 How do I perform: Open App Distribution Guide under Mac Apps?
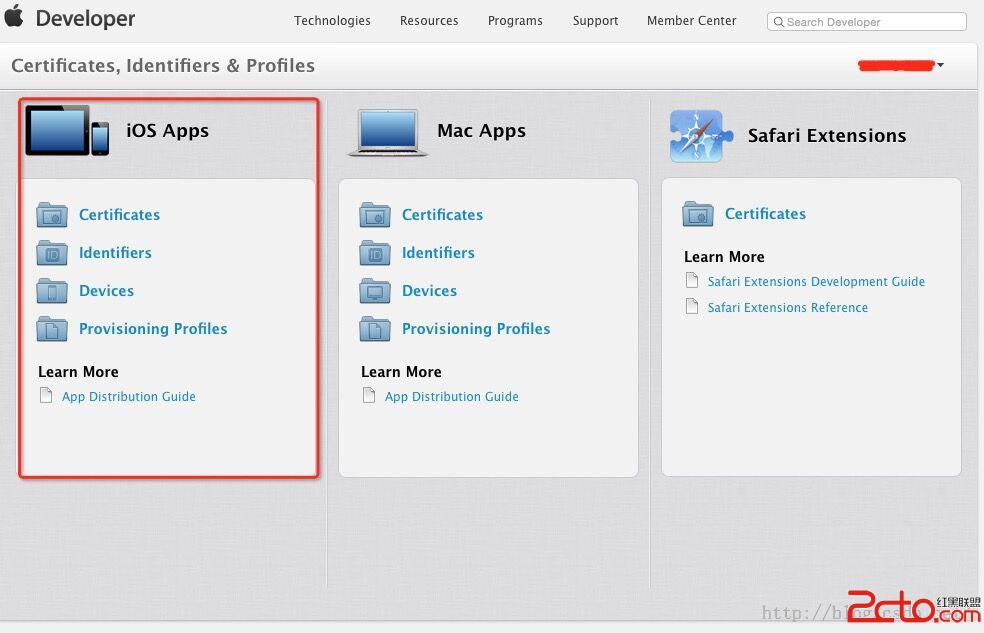pos(452,396)
